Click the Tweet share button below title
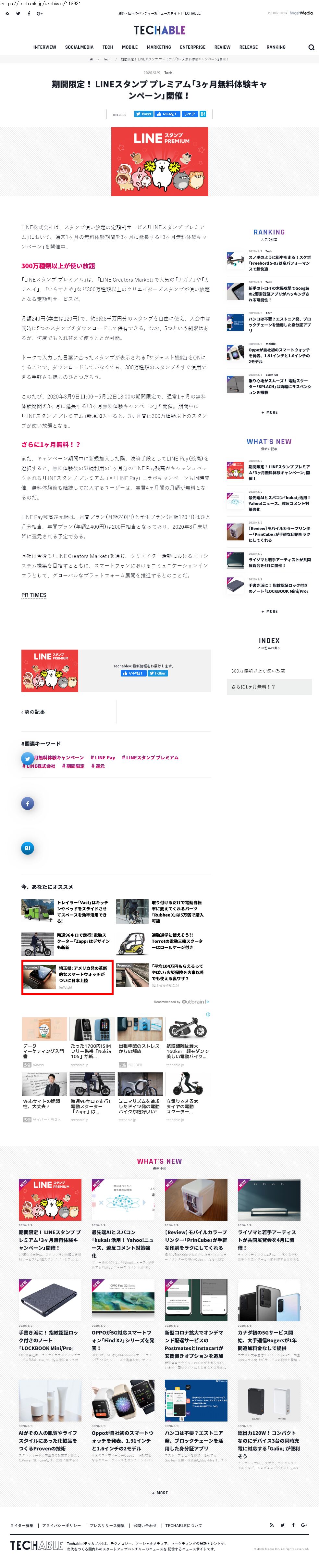Image resolution: width=319 pixels, height=1568 pixels. click(x=144, y=114)
